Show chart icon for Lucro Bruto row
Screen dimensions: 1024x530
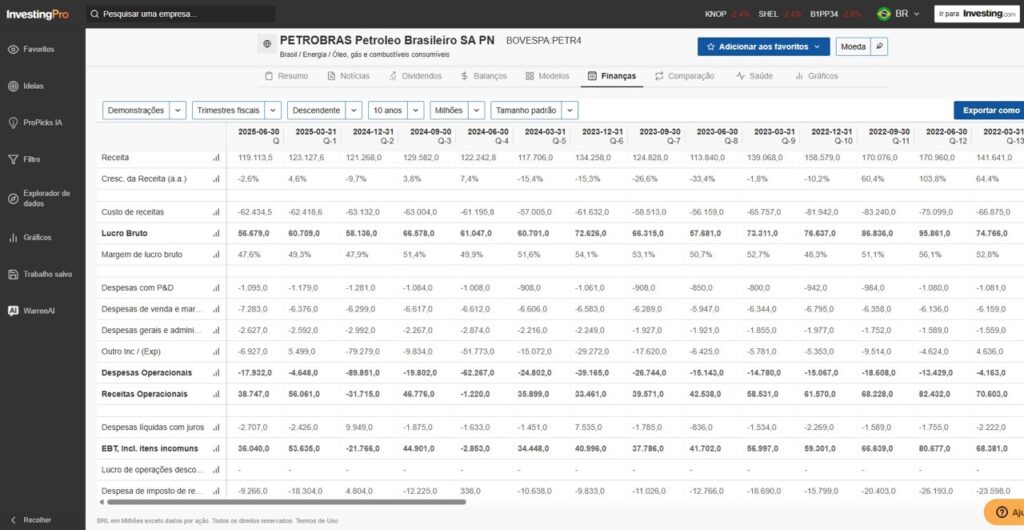tap(216, 233)
